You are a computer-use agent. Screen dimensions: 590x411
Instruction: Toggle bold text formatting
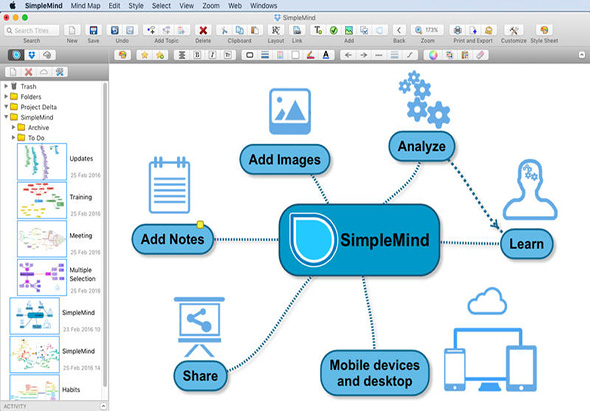[x=197, y=55]
